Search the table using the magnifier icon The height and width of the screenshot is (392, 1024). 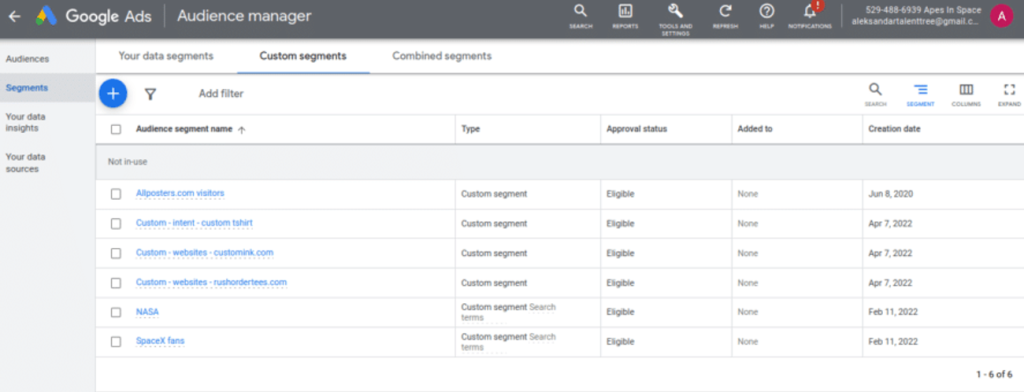(875, 94)
